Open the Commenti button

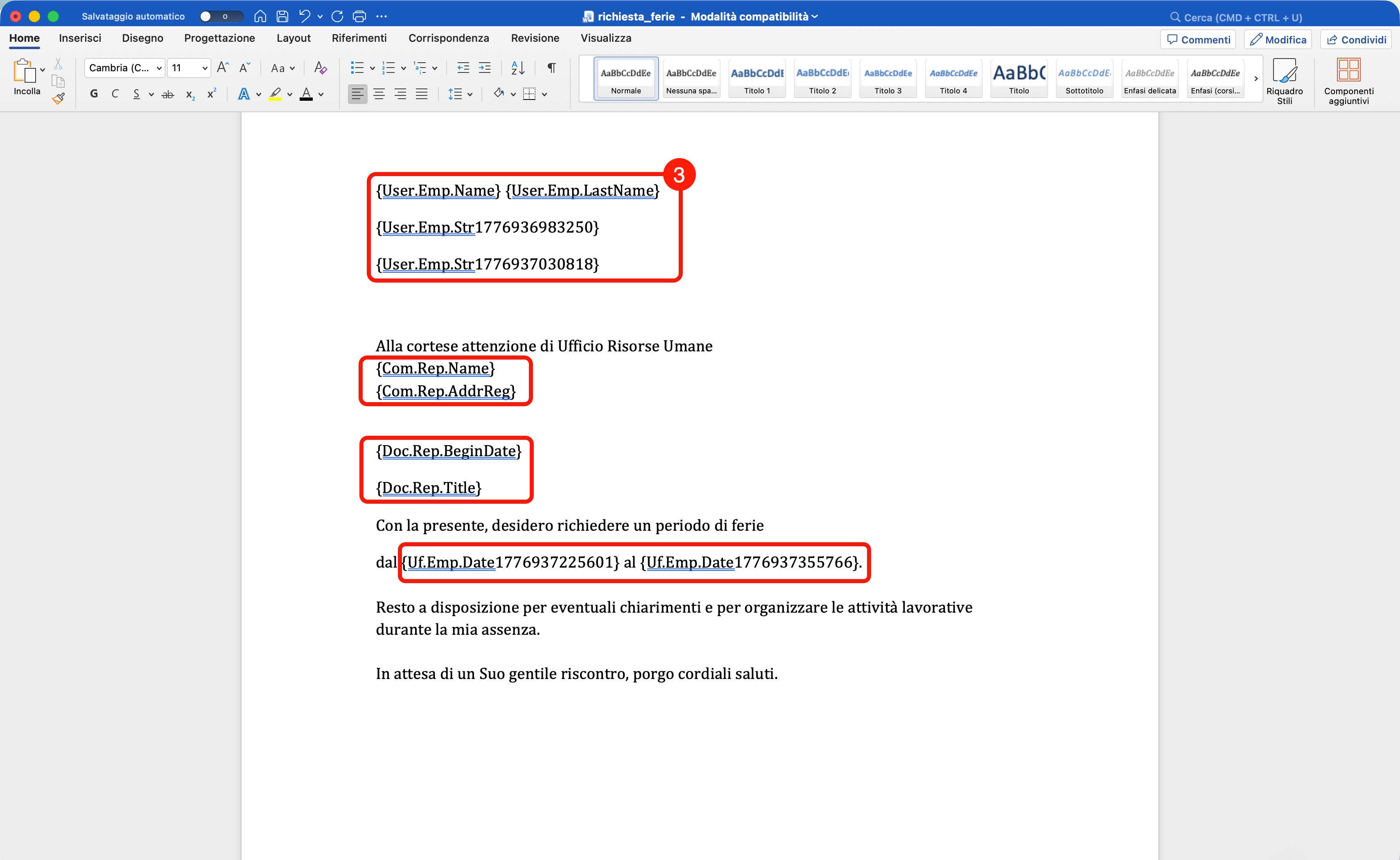[x=1198, y=39]
